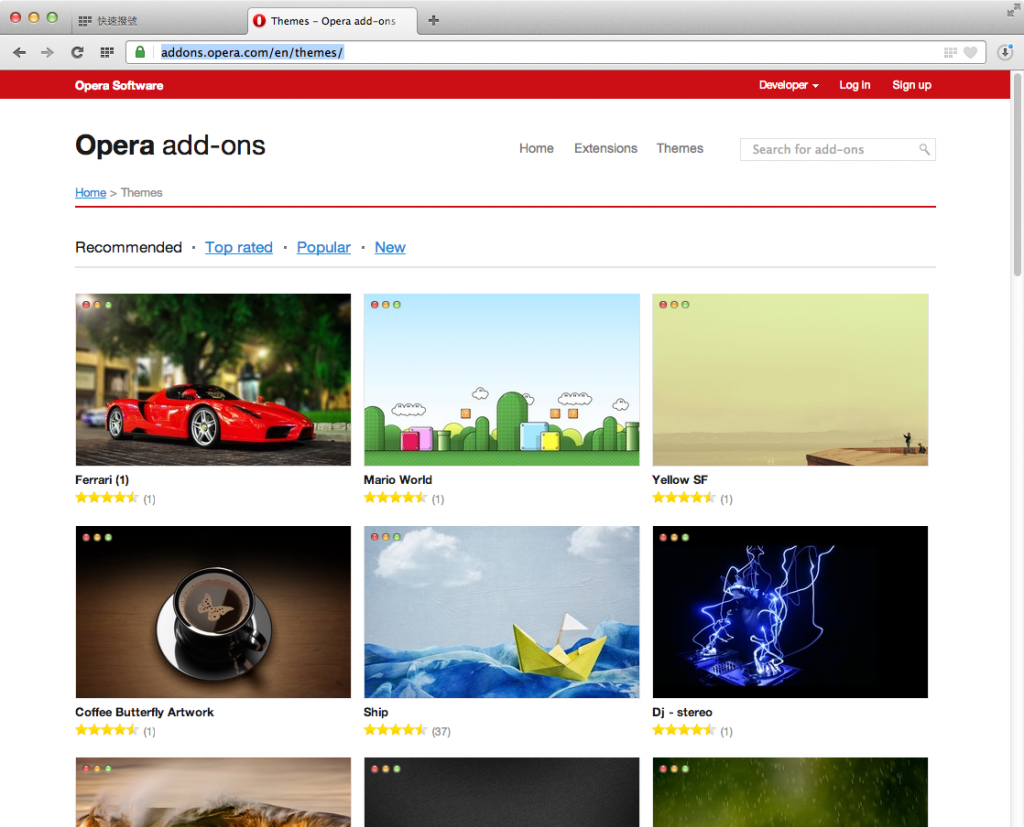Click the security lock badge in address bar

139,52
